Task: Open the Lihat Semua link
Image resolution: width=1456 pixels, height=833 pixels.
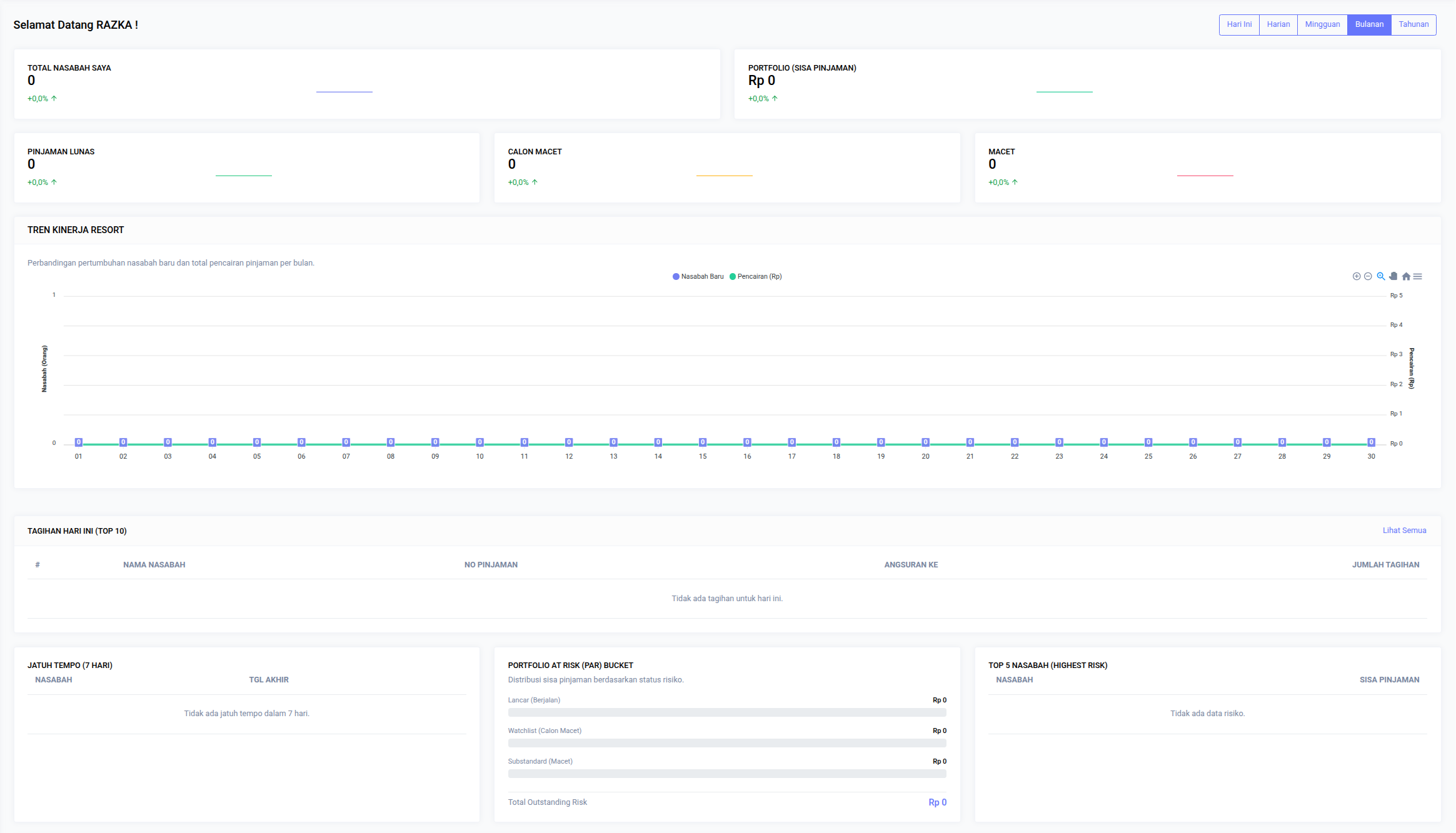Action: coord(1404,531)
